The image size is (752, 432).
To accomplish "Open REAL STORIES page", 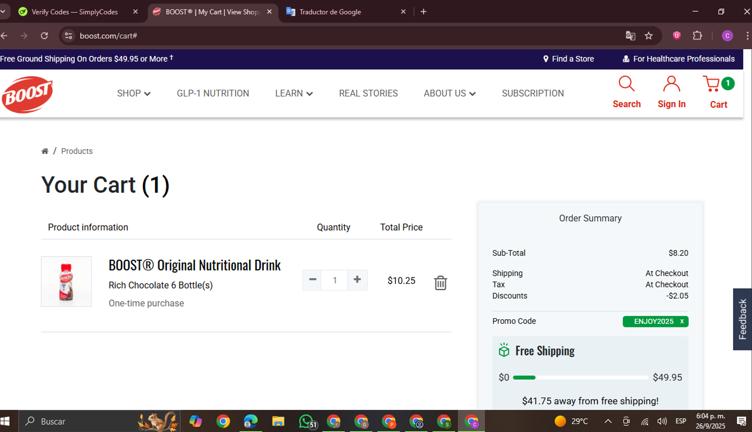I will click(x=368, y=93).
